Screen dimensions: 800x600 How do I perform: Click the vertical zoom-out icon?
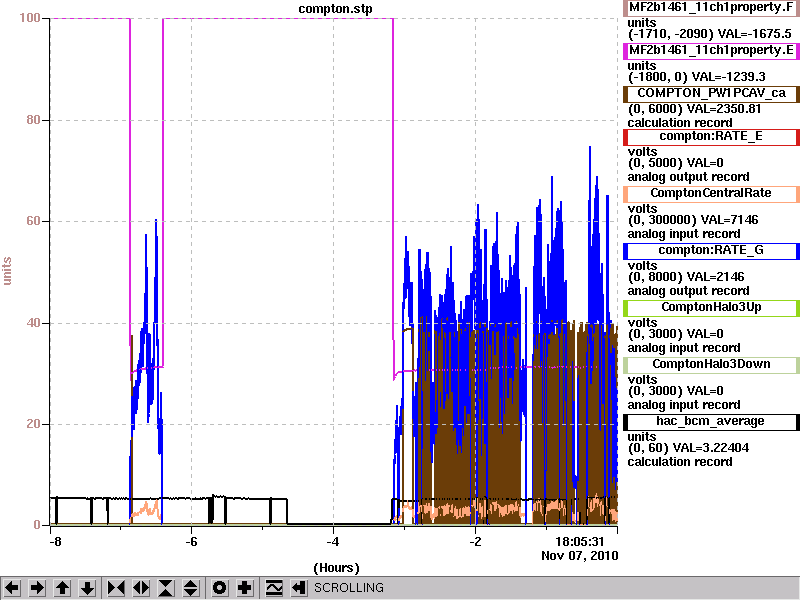190,588
